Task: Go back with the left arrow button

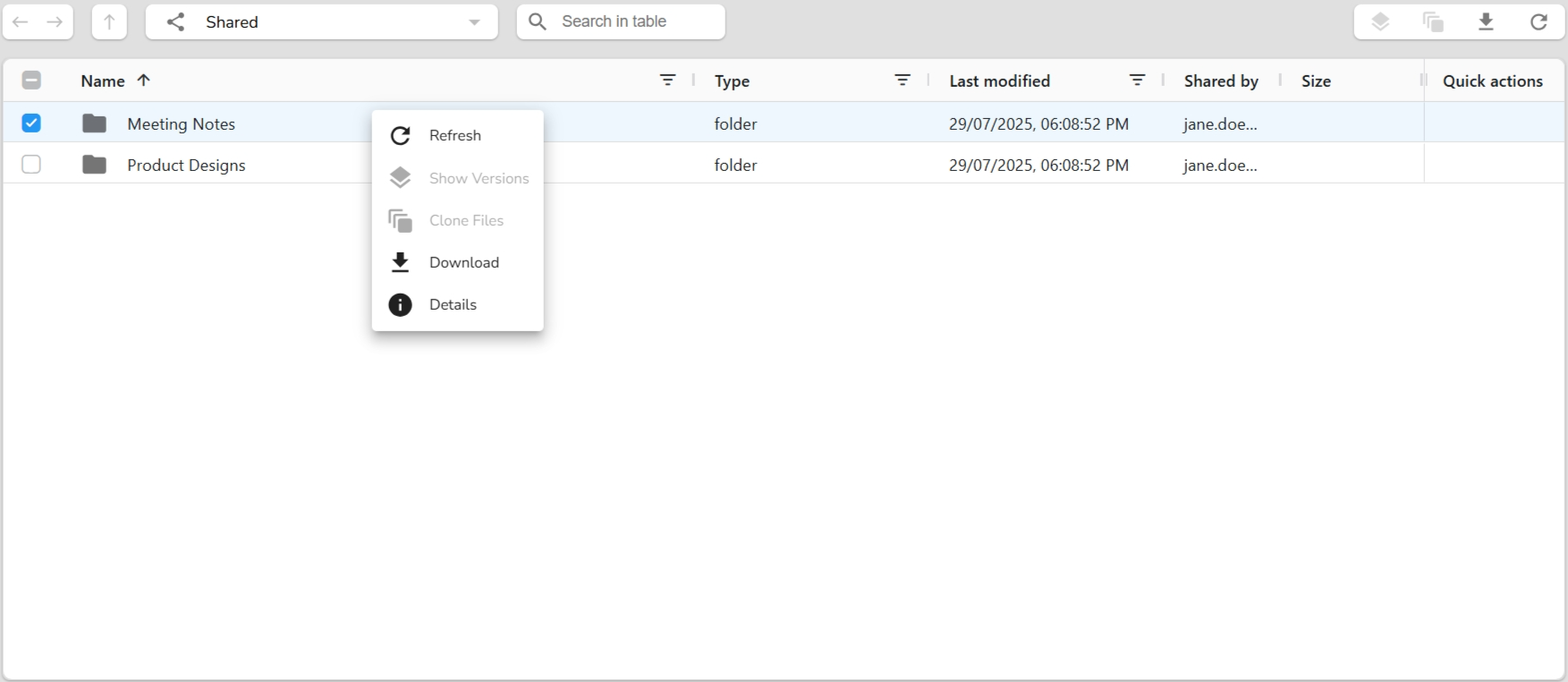Action: [21, 21]
